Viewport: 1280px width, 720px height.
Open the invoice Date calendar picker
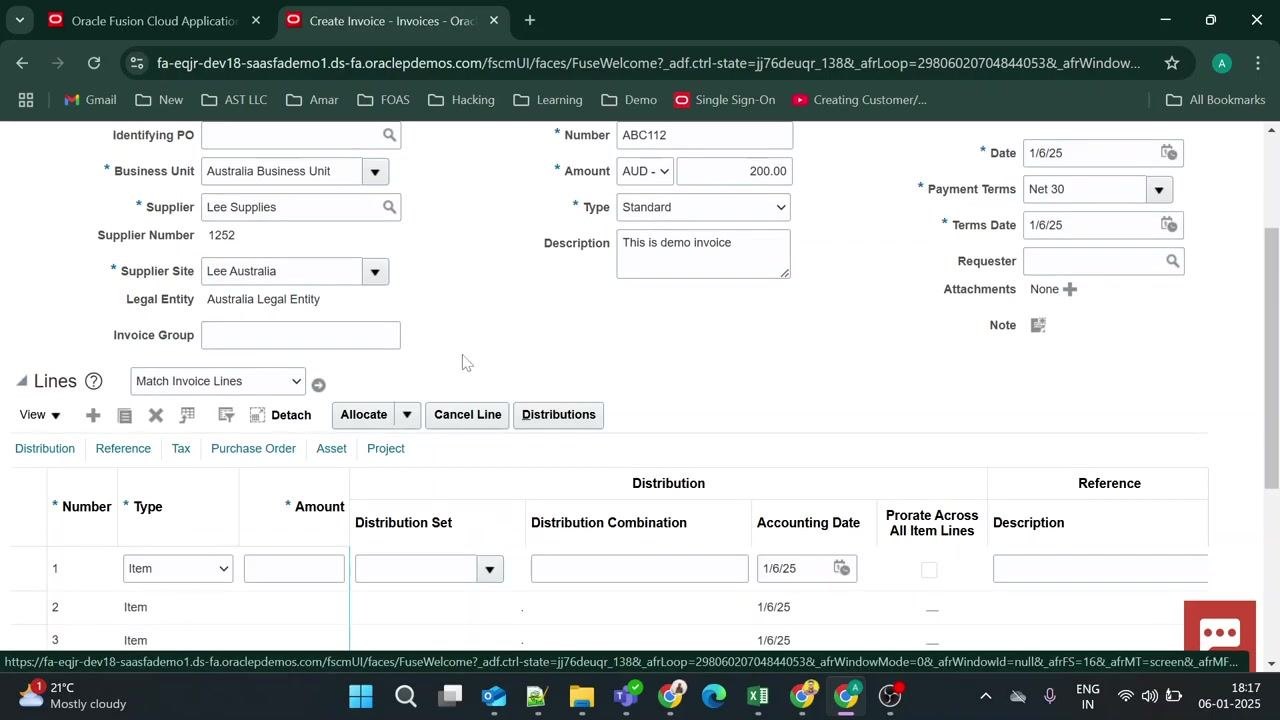tap(1169, 153)
